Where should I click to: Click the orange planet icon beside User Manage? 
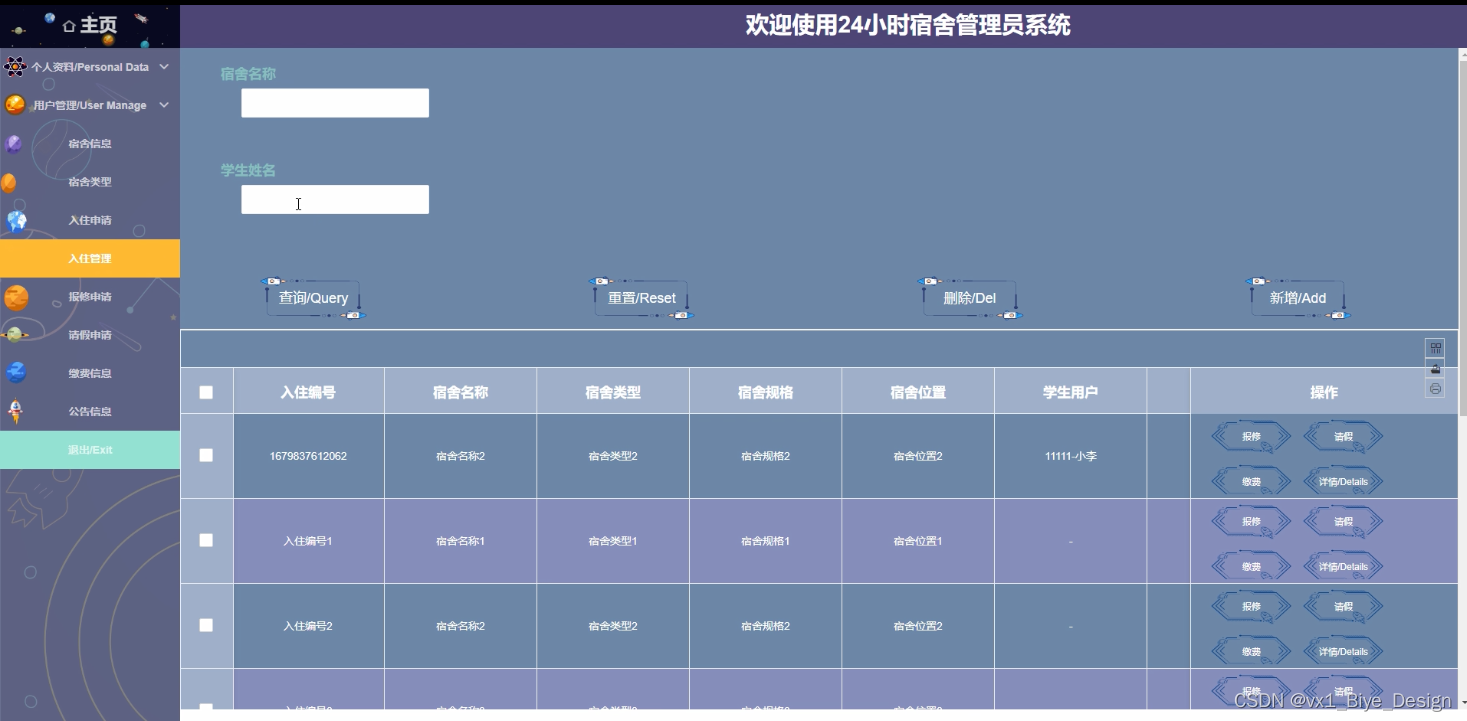tap(15, 105)
